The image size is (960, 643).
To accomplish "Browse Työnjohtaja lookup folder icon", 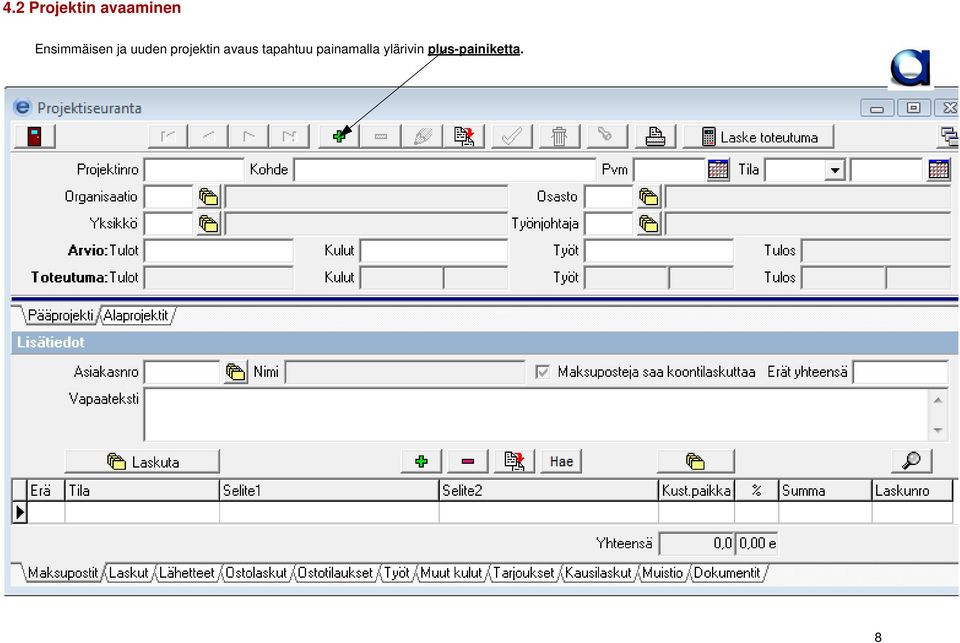I will click(x=648, y=224).
